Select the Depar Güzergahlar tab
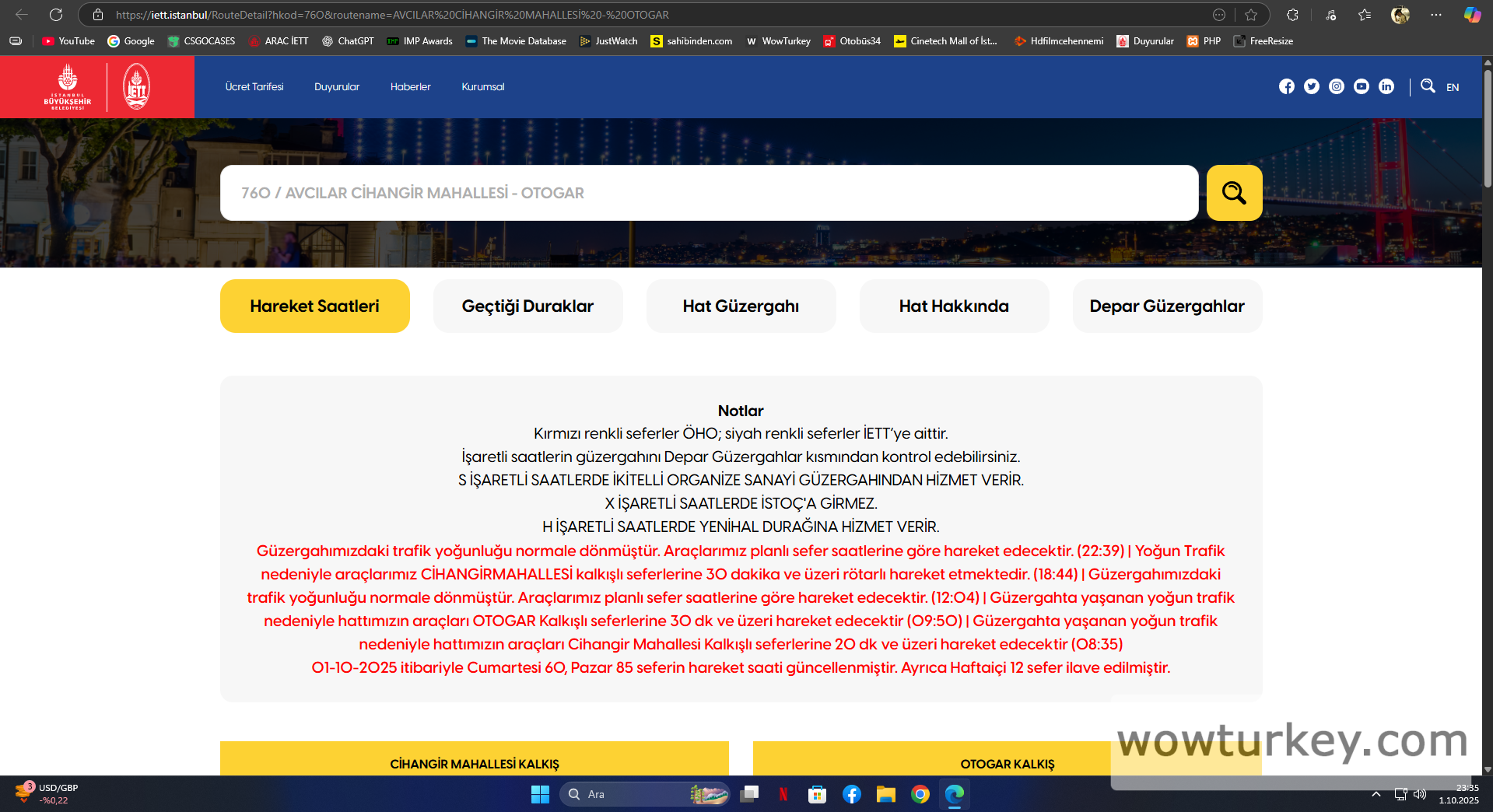Screen dimensions: 1493x812 pos(1167,306)
